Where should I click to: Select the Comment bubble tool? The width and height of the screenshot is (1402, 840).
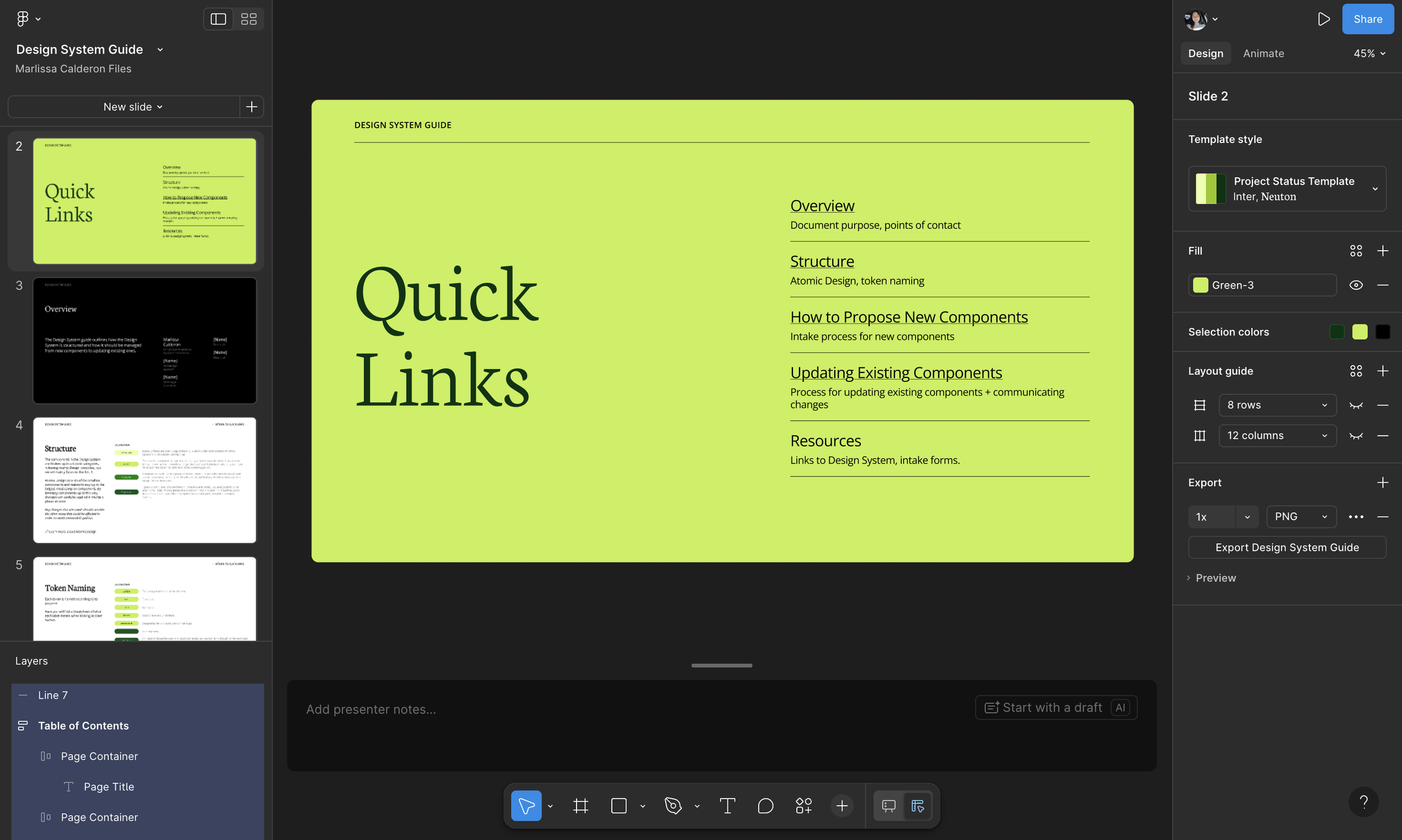[x=765, y=805]
